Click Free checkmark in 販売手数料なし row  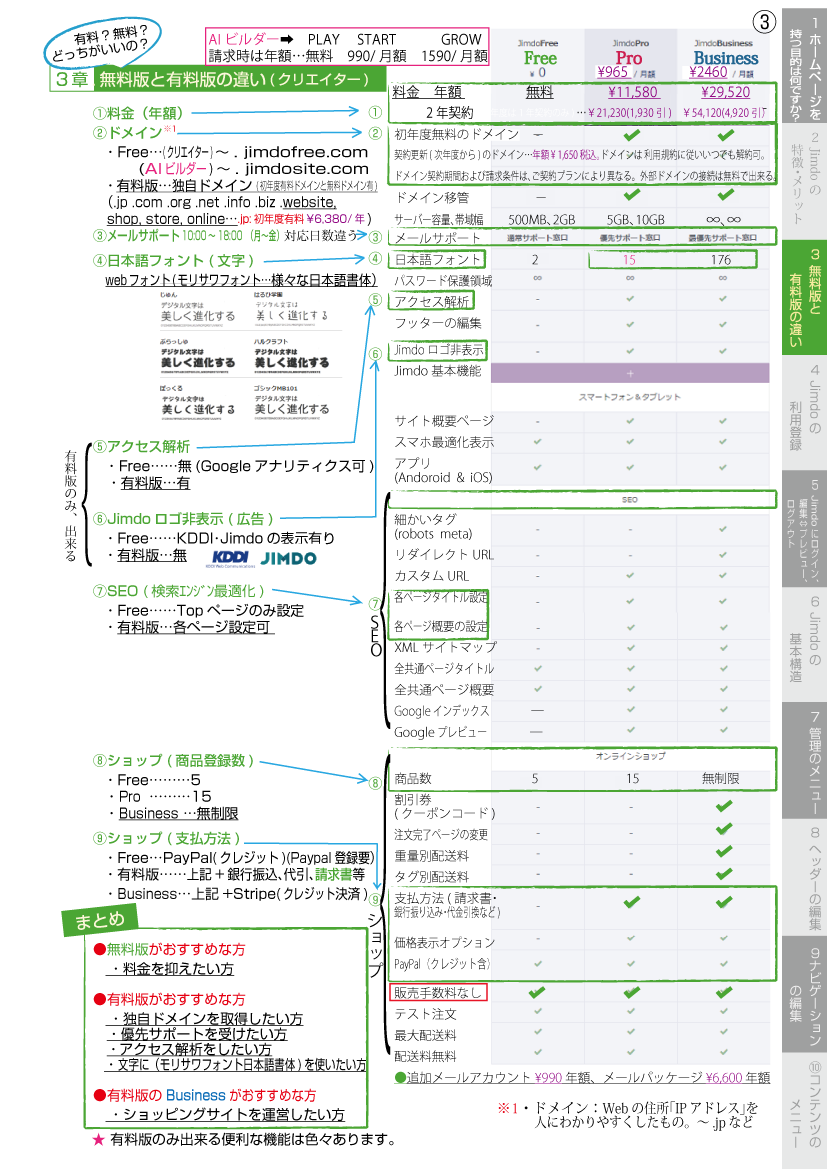coord(536,992)
